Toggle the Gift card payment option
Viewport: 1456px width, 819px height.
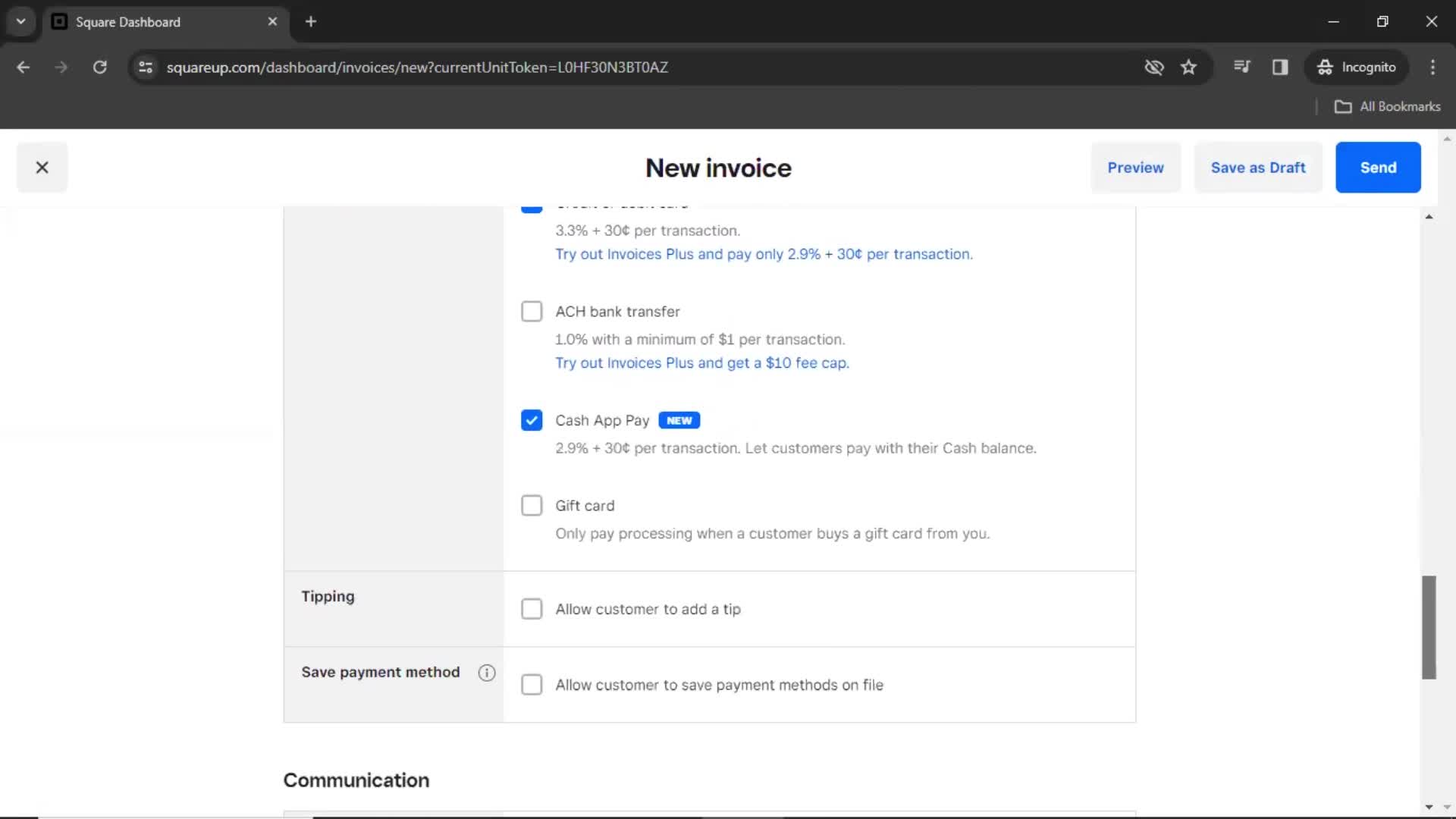point(532,505)
